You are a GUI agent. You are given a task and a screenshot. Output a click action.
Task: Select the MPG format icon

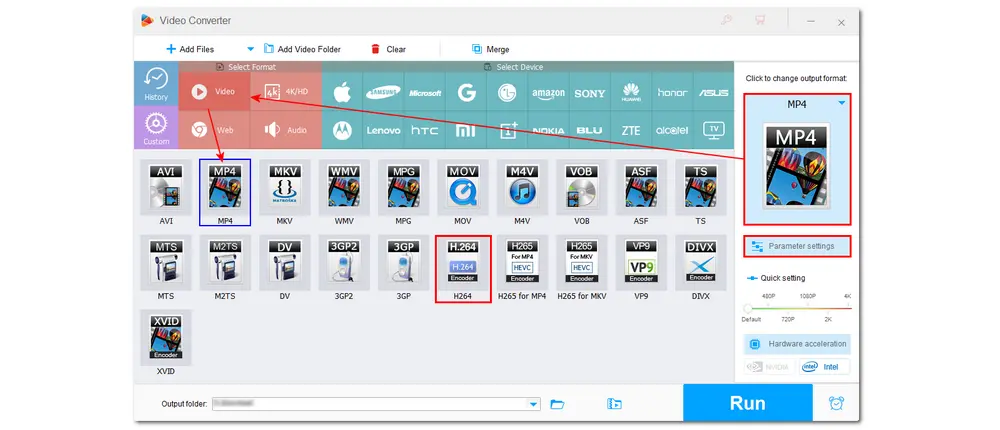[403, 187]
